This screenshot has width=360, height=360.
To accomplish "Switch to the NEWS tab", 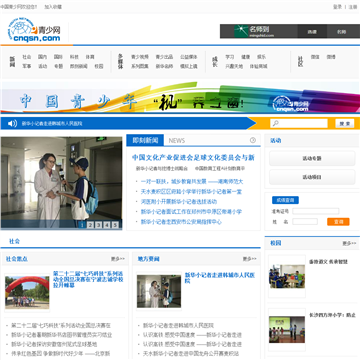I will coord(177,141).
